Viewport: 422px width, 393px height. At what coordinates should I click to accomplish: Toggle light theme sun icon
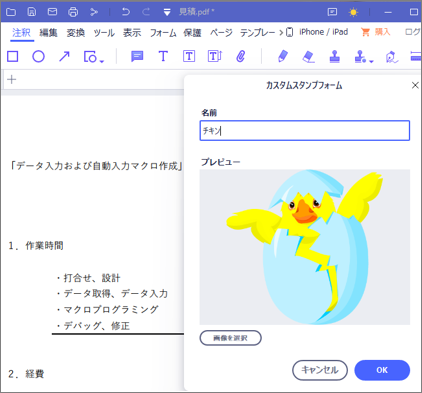point(353,12)
